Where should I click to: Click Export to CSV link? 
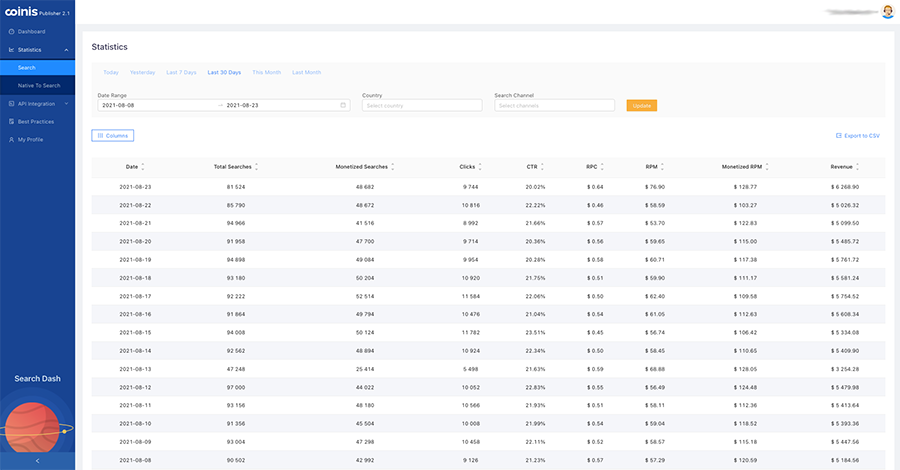pyautogui.click(x=858, y=135)
